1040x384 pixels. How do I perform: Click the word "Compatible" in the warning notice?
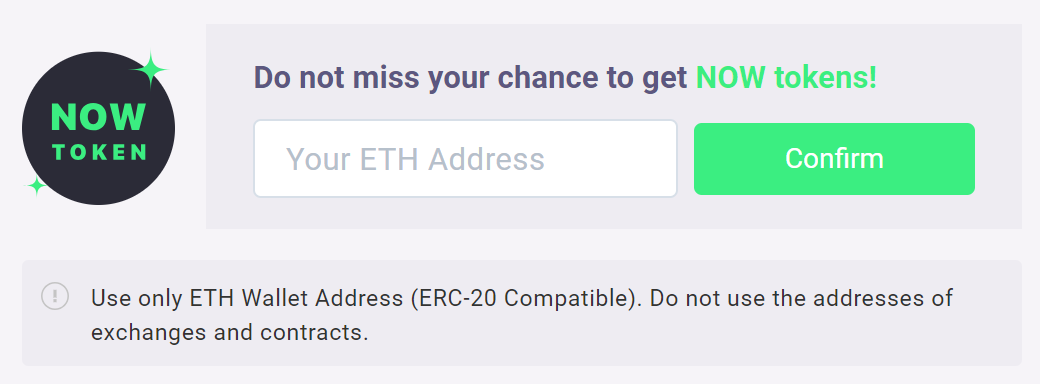pyautogui.click(x=562, y=298)
